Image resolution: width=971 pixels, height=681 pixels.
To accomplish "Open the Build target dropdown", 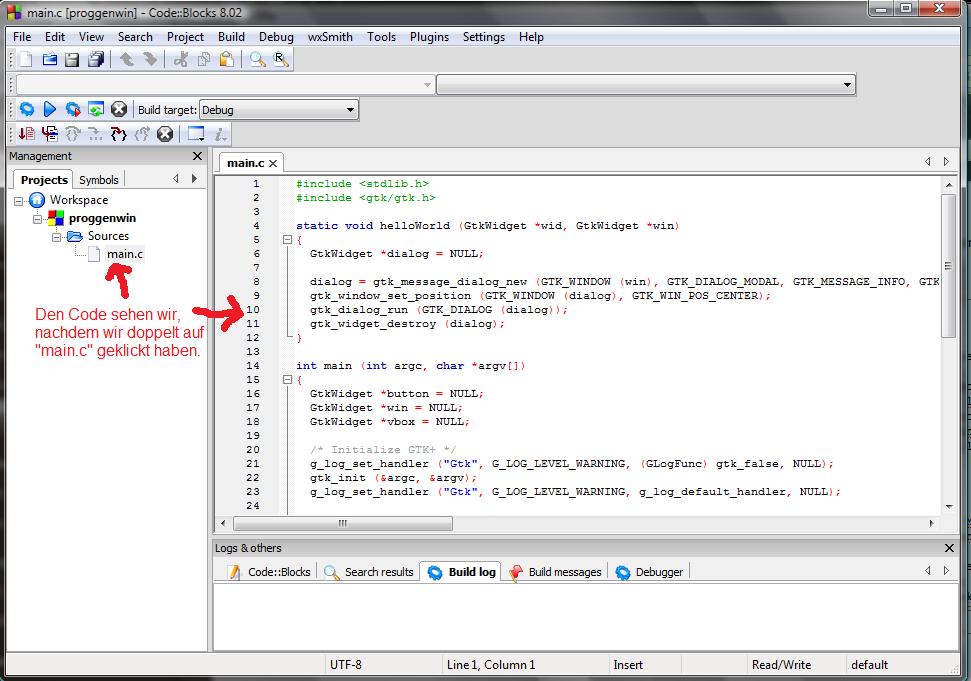I will (x=350, y=110).
